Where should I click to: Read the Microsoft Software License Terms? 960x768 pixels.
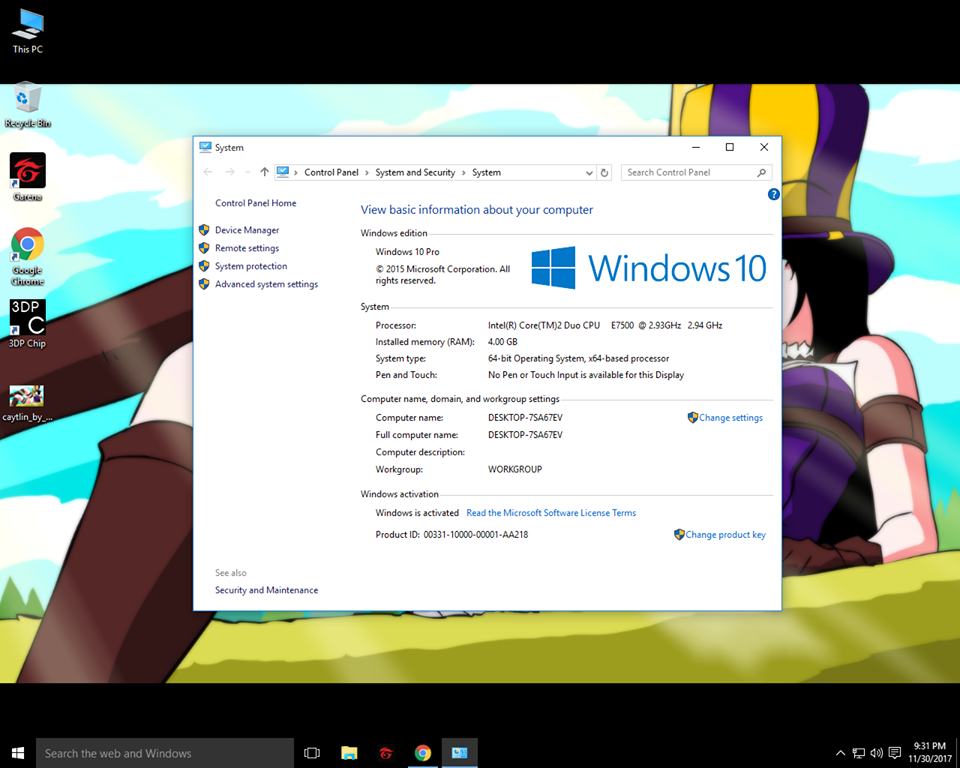pyautogui.click(x=551, y=513)
